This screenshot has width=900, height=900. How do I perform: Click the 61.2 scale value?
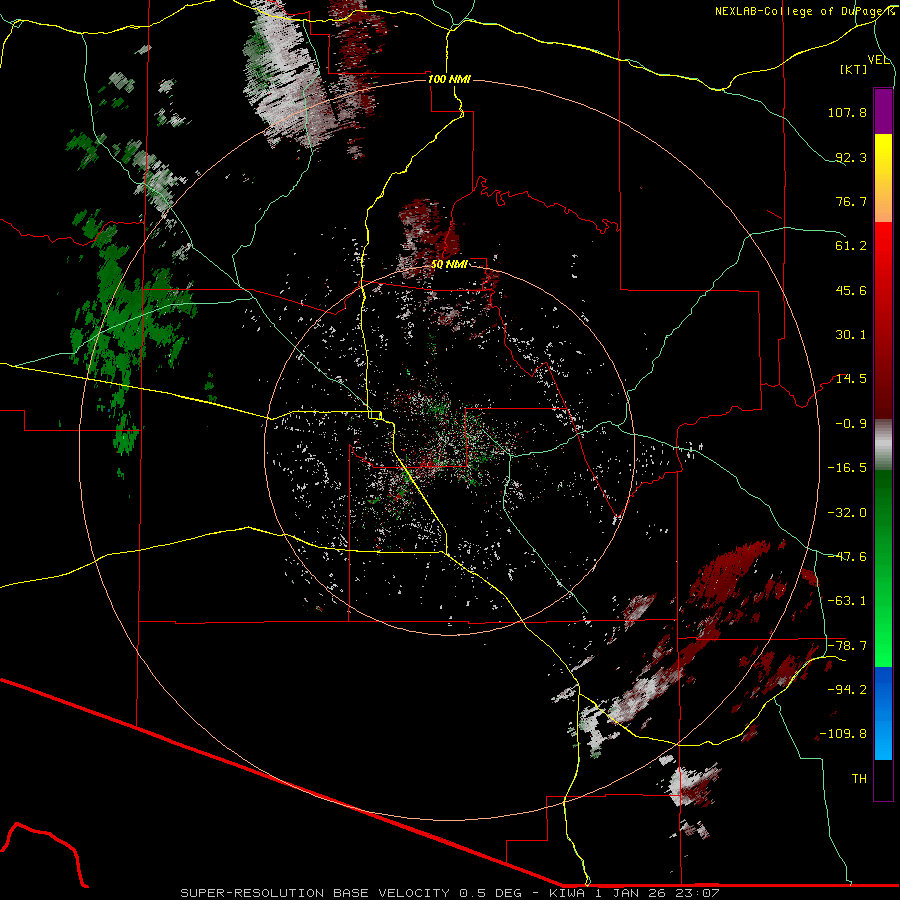(x=851, y=246)
